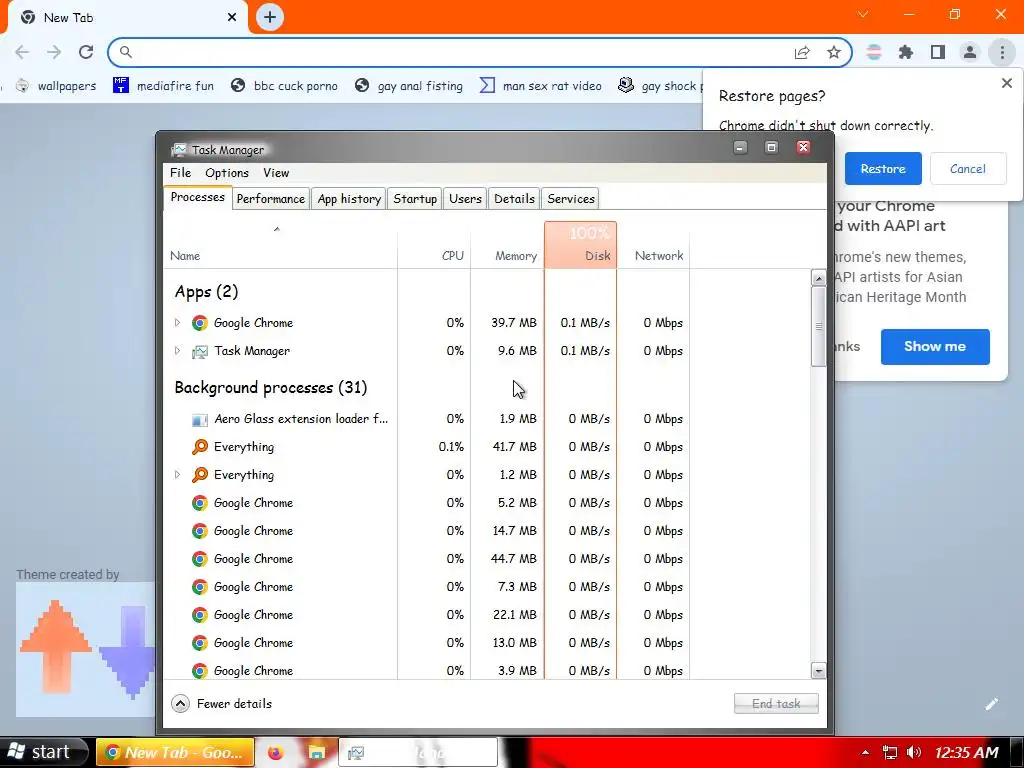Click the process list scrollbar up arrow

click(x=818, y=278)
